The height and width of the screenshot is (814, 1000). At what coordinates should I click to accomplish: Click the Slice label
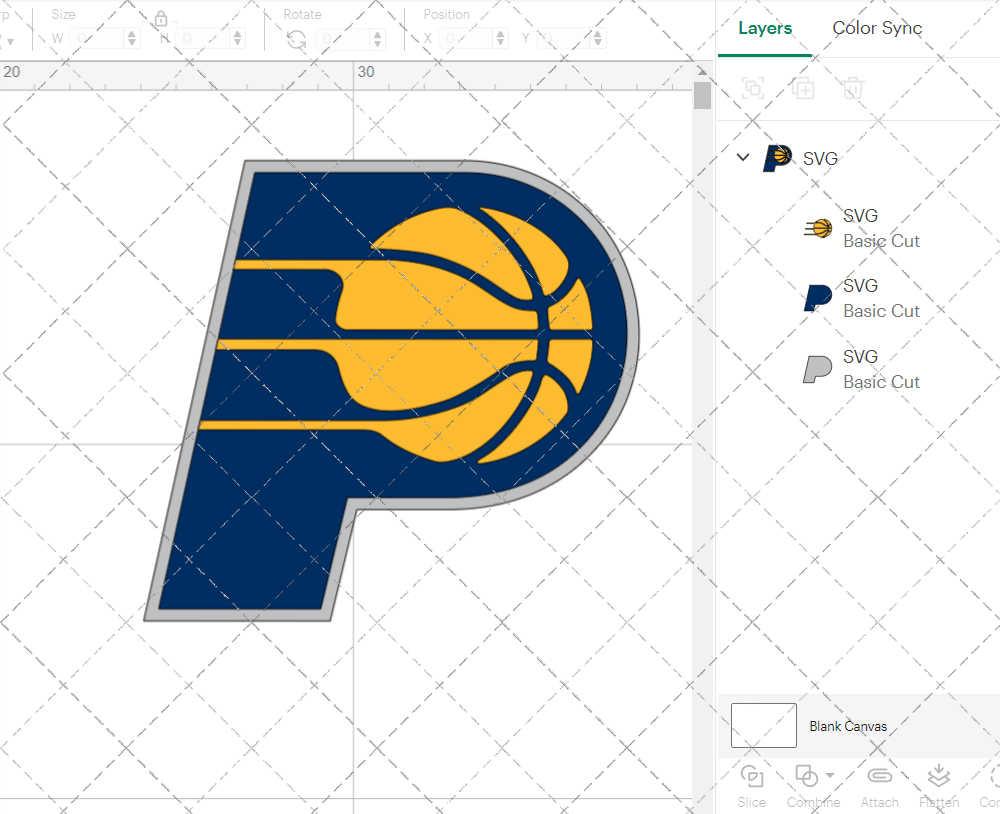coord(751,803)
